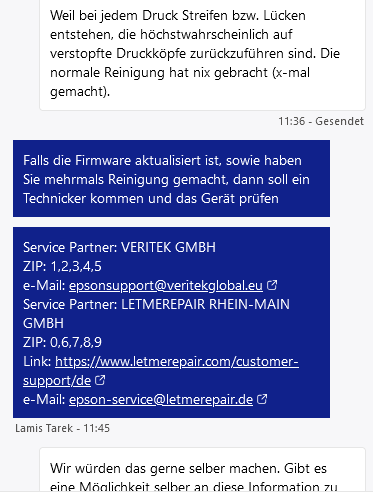Select the 'Wir würden das gerne selber machen' message
373x494 pixels.
[x=202, y=470]
